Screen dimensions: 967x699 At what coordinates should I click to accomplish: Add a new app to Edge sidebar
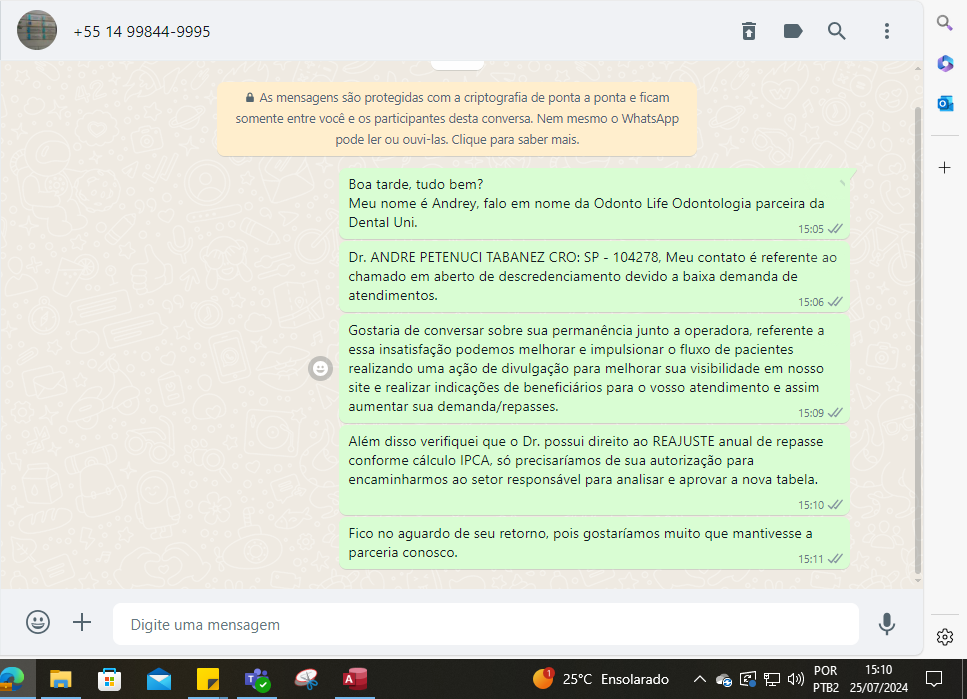(x=944, y=167)
